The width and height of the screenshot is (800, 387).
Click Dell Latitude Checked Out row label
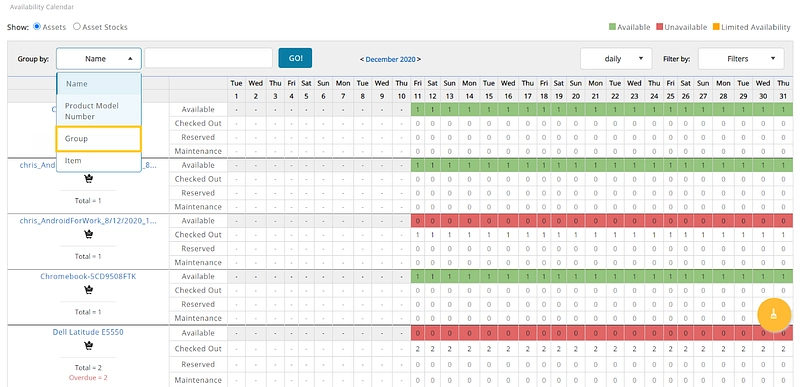point(198,349)
